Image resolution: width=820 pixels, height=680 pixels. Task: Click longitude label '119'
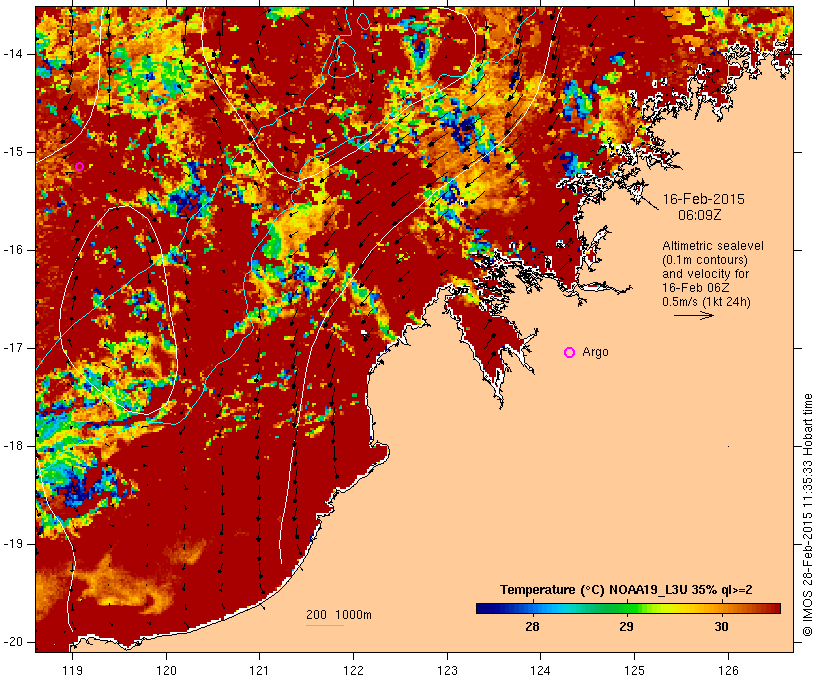[x=72, y=671]
